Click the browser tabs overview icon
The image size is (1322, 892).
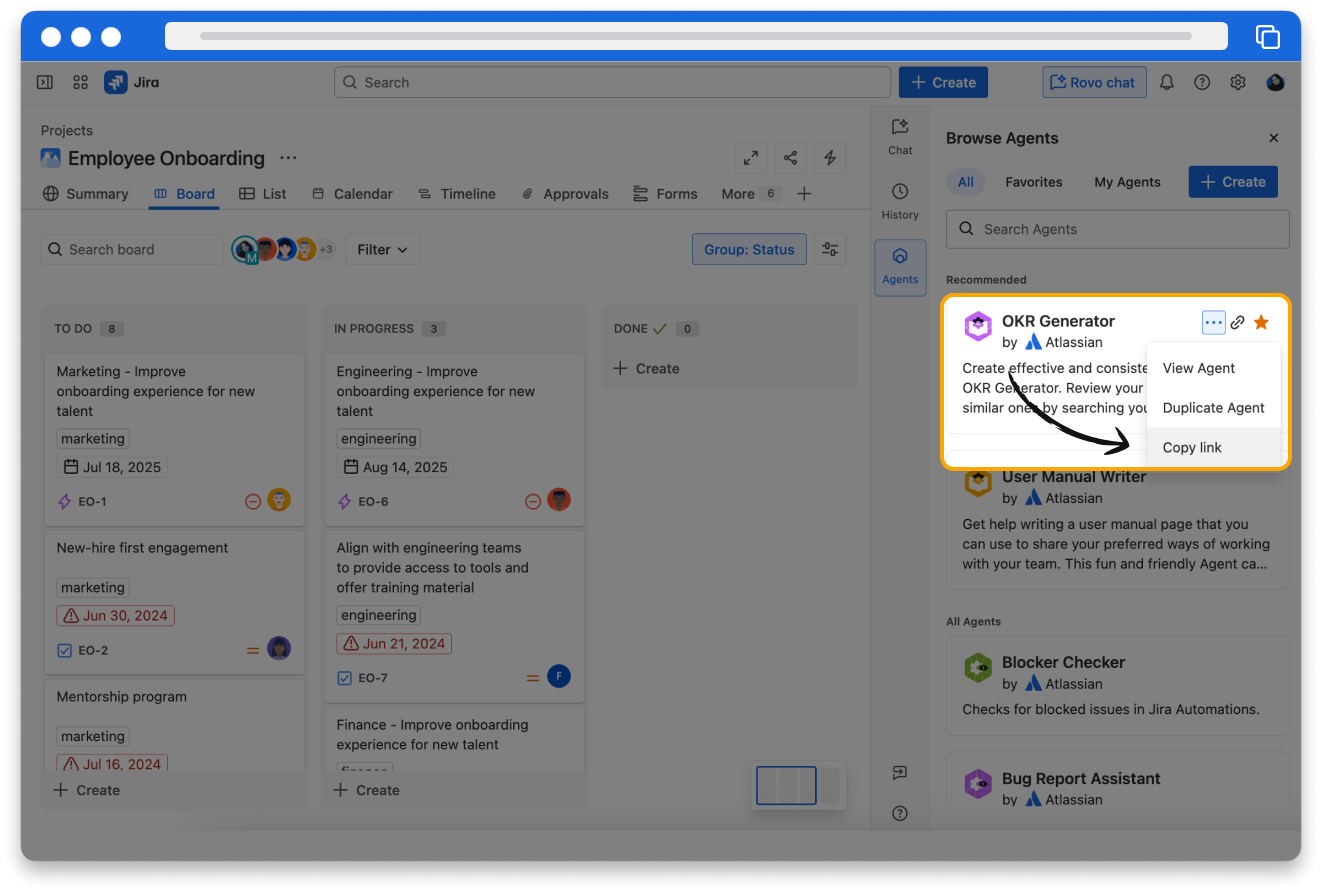(1267, 36)
